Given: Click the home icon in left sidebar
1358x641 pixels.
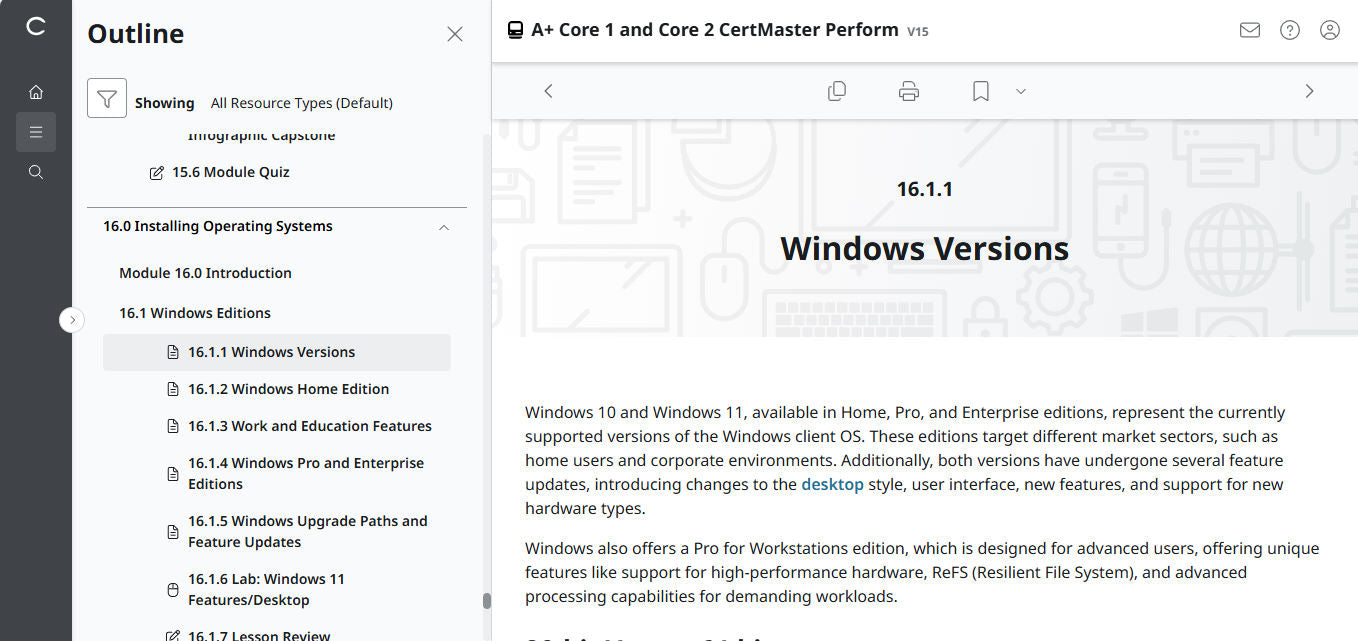Looking at the screenshot, I should point(36,92).
